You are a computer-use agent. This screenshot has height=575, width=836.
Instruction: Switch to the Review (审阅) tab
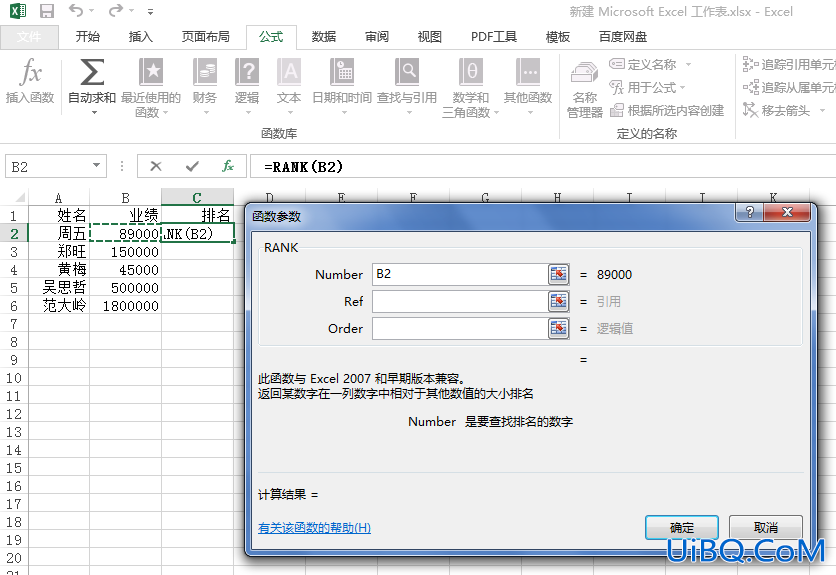[x=376, y=37]
